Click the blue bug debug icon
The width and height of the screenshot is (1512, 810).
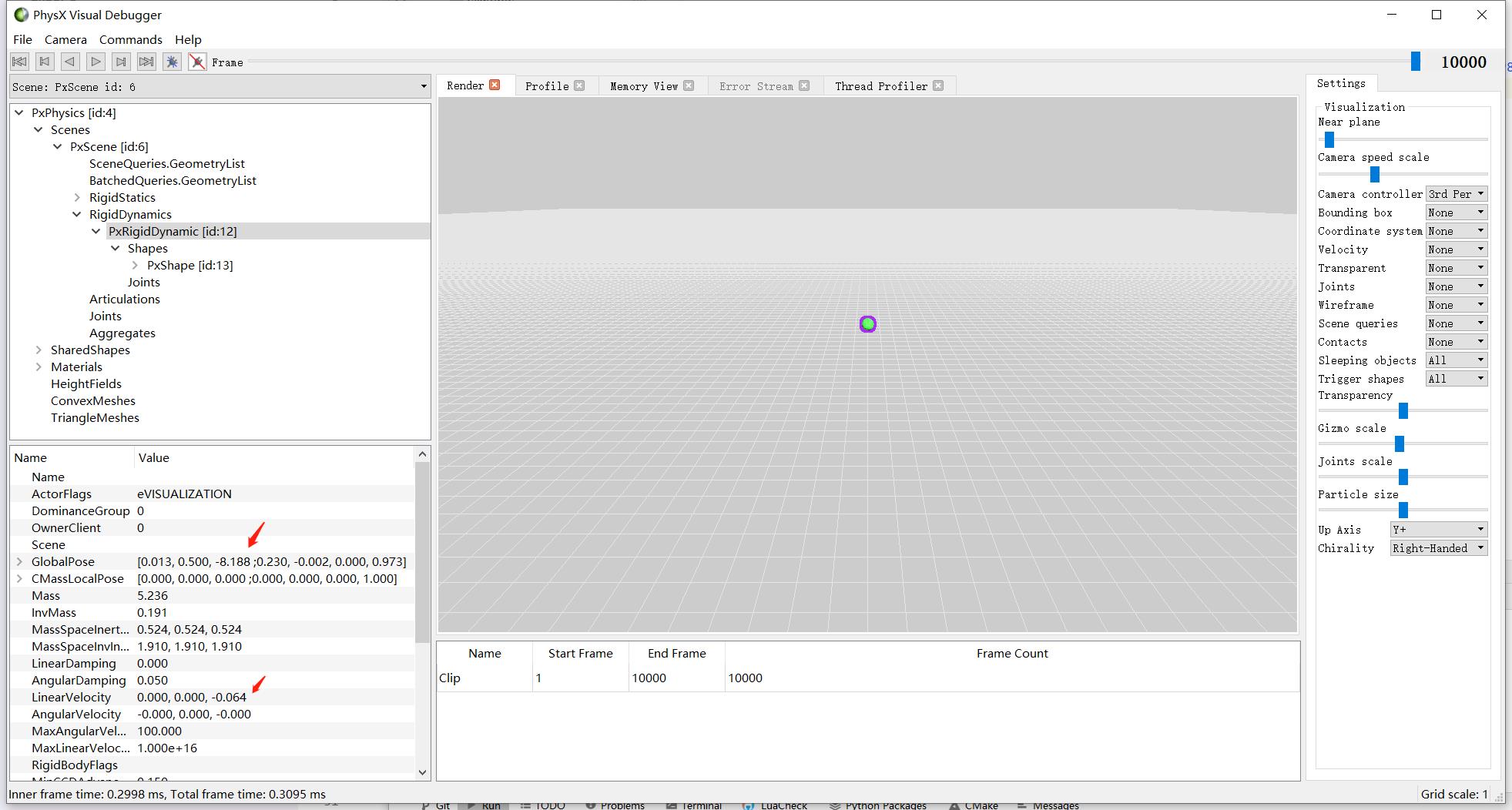pyautogui.click(x=172, y=62)
